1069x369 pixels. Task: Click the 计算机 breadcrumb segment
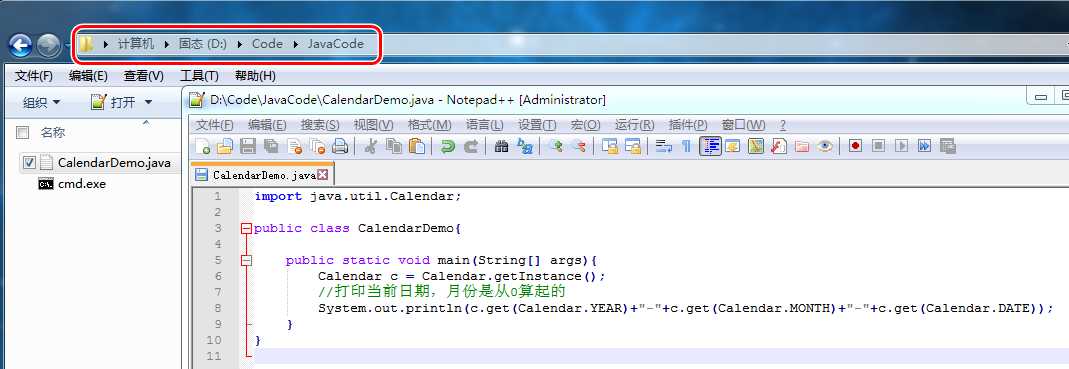pos(136,44)
